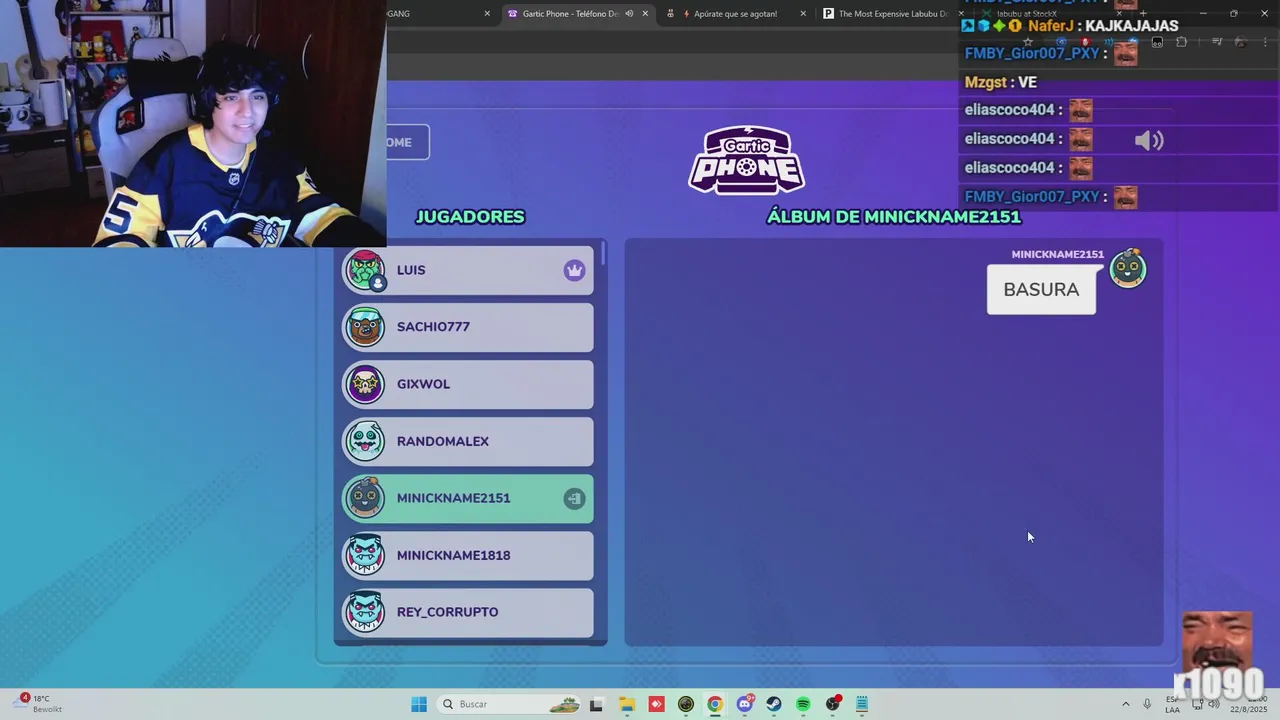The height and width of the screenshot is (720, 1280).
Task: Select player RANDOMALEX in the list
Action: (x=468, y=441)
